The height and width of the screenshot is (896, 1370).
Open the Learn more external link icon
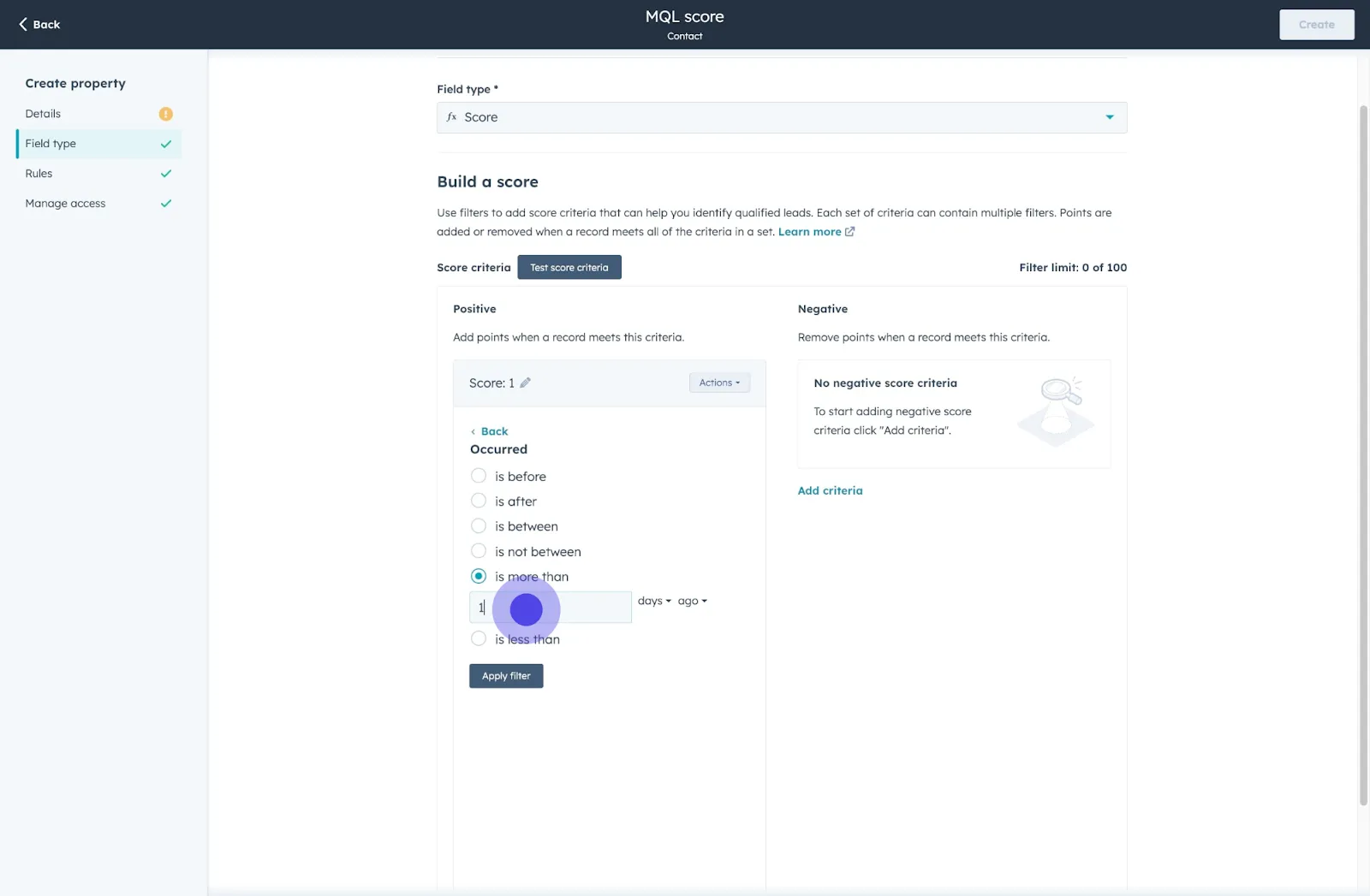click(849, 232)
